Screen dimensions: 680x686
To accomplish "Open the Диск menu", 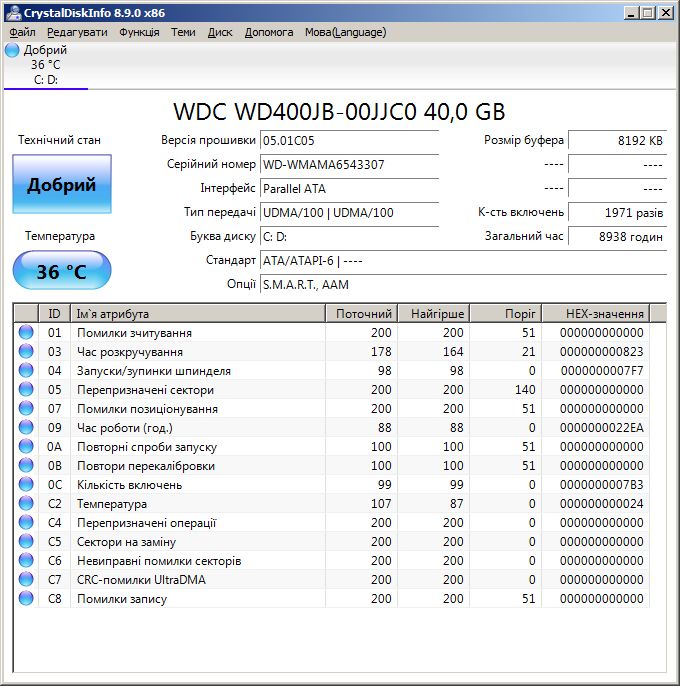I will (x=220, y=32).
